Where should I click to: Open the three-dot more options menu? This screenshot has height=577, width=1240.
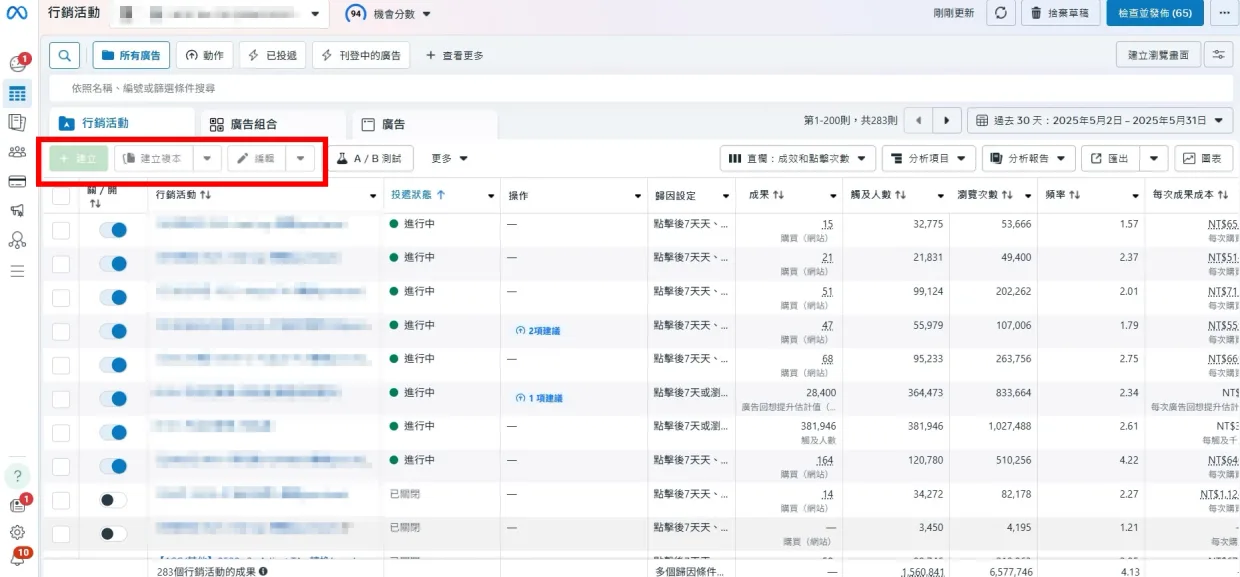pos(1224,13)
